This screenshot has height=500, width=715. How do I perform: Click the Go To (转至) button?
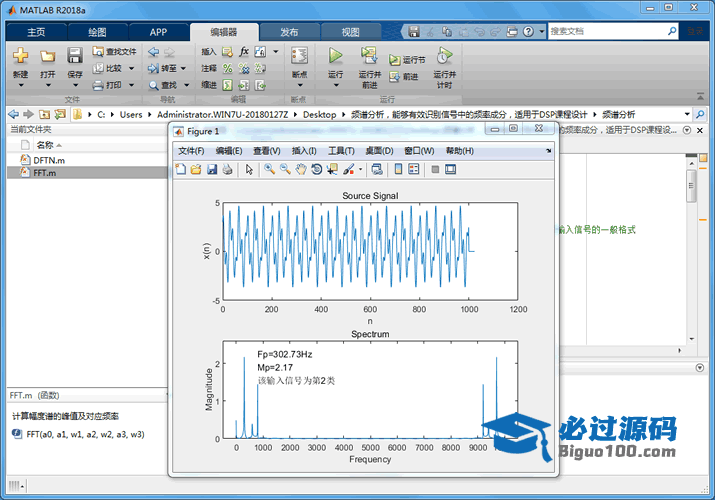click(162, 68)
